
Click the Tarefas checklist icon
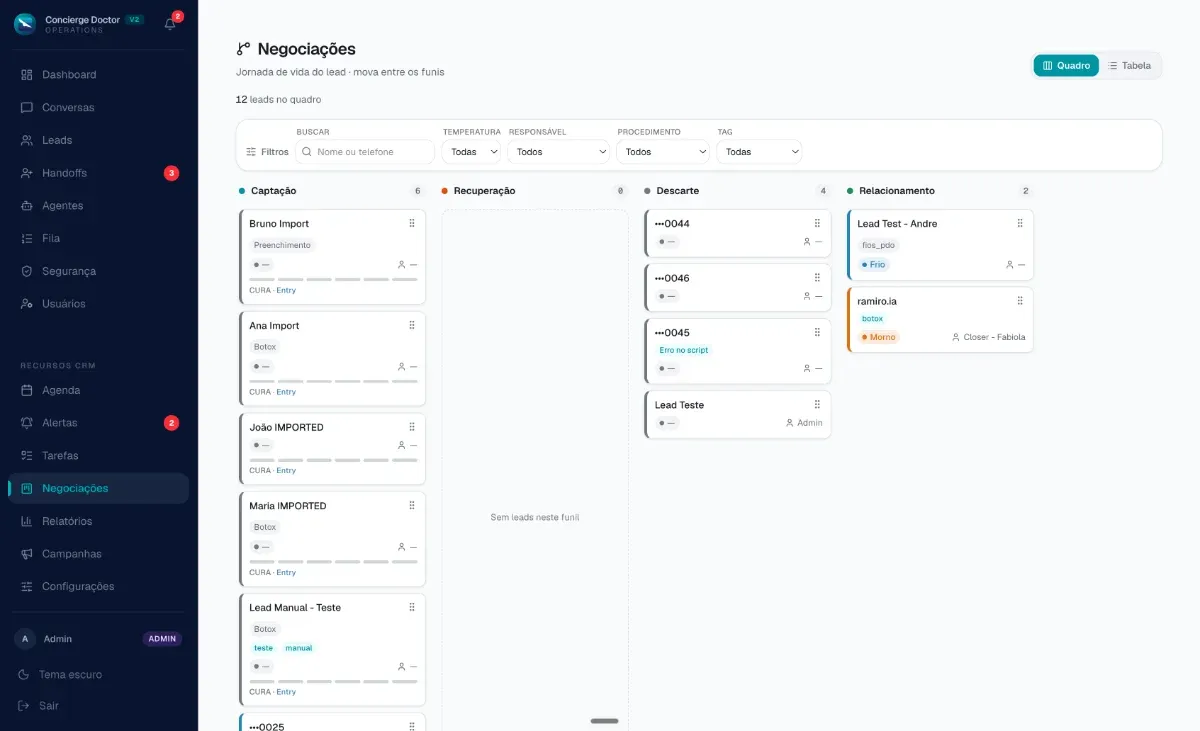coord(27,456)
